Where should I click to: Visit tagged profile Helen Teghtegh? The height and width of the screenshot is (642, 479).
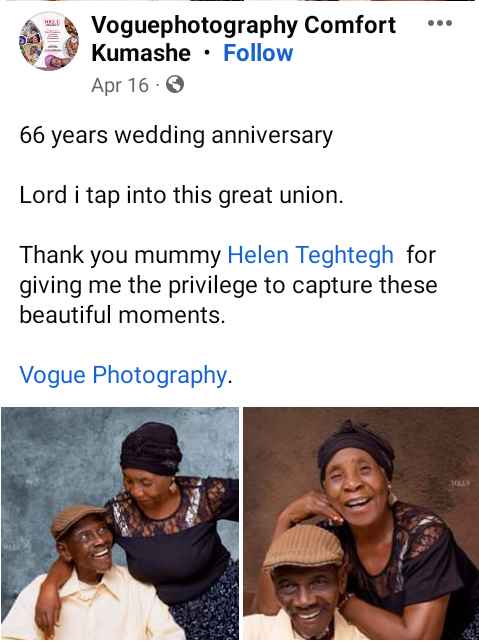pyautogui.click(x=310, y=255)
